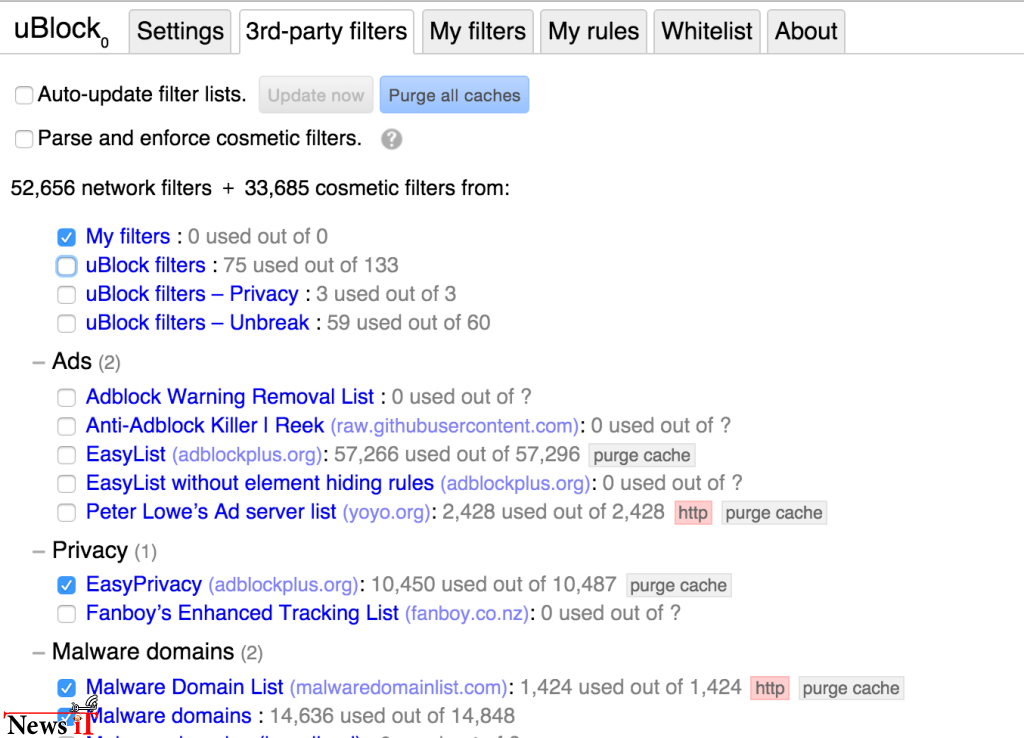Open Adblock Warning Removal List link
1024x738 pixels.
coord(230,396)
